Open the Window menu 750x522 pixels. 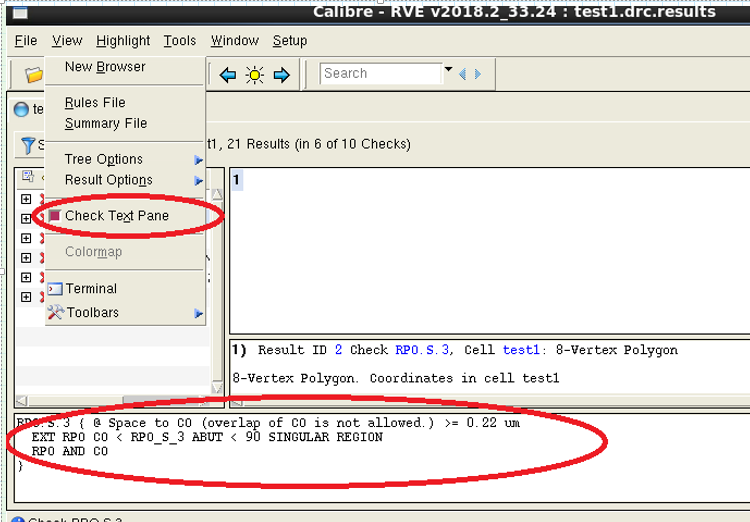click(x=235, y=41)
